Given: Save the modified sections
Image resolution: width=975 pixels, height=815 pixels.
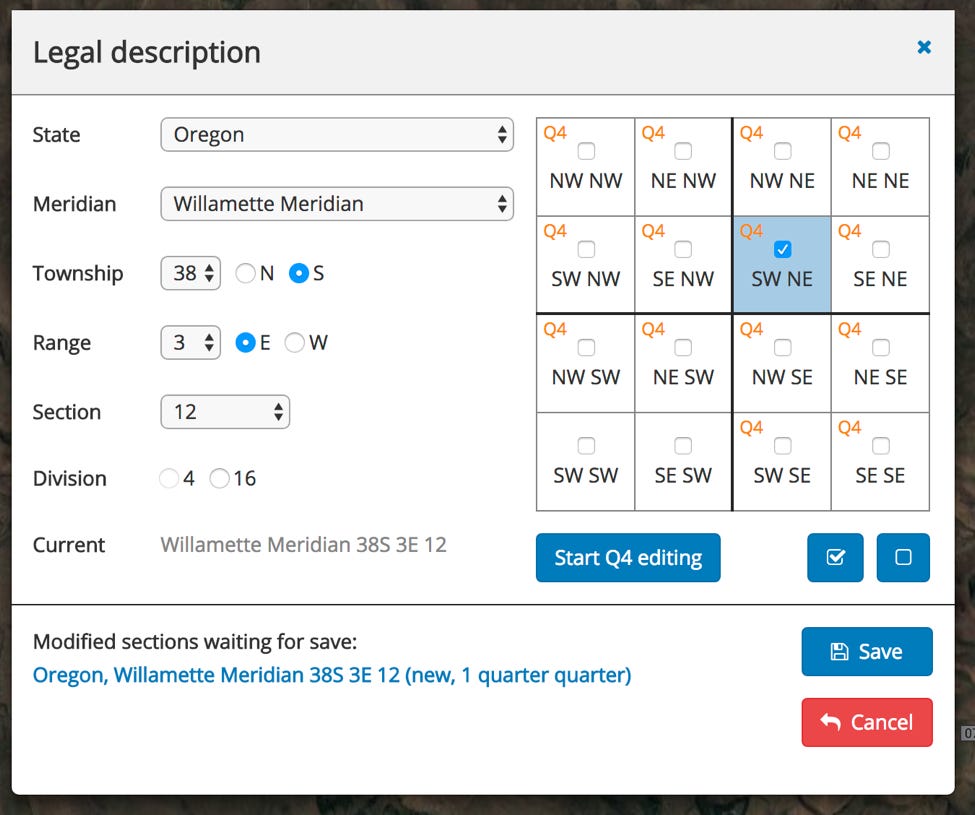Looking at the screenshot, I should (x=867, y=652).
